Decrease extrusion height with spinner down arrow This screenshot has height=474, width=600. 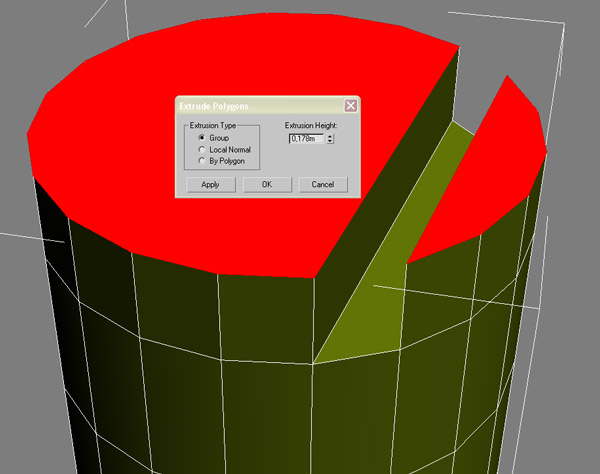[330, 141]
